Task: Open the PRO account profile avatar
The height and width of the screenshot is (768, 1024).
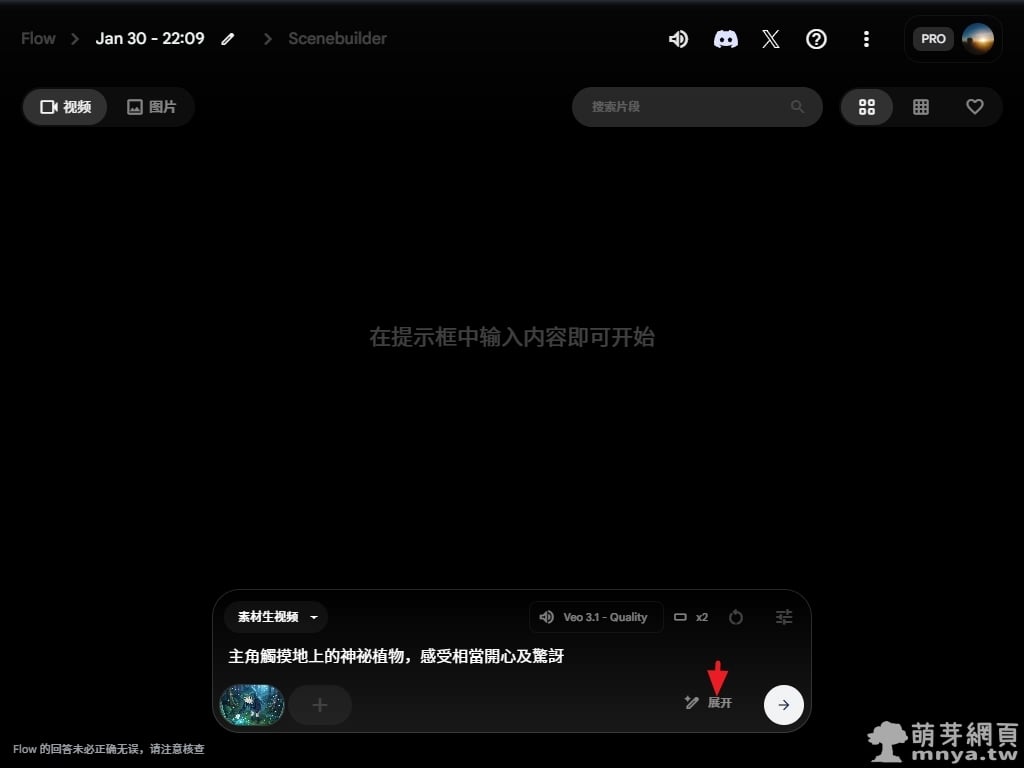Action: [x=977, y=39]
